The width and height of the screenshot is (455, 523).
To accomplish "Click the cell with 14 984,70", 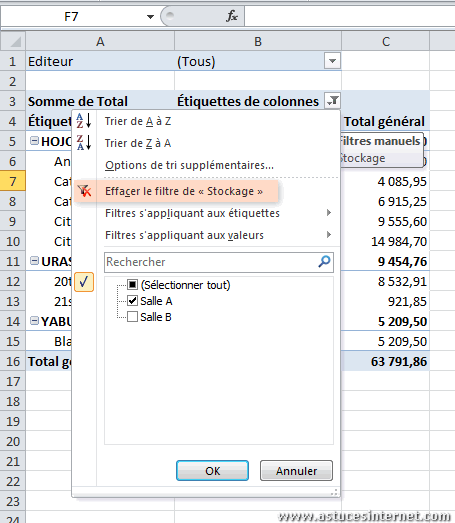I will tap(386, 241).
